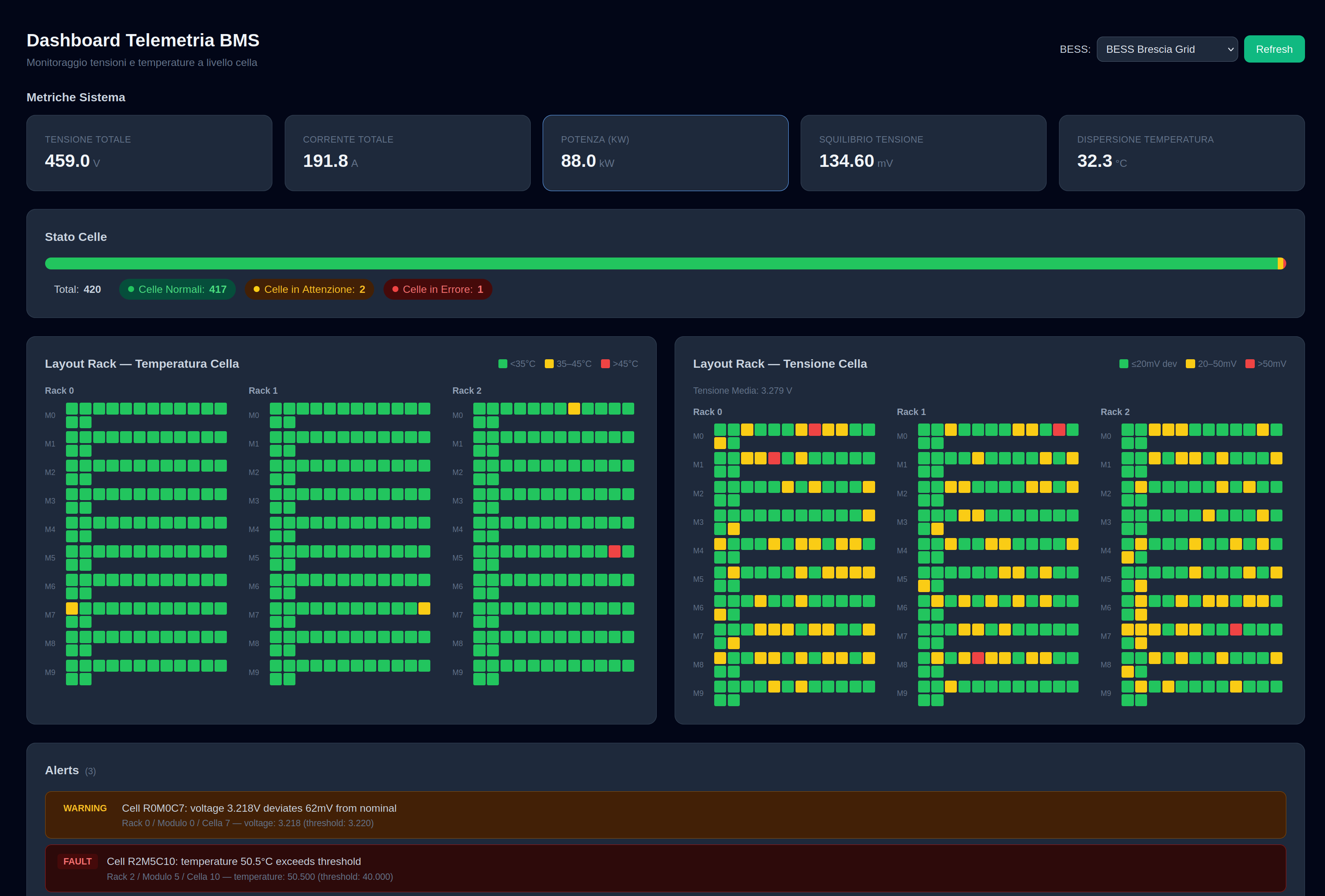Select the Squilibrio Tensione metric card
This screenshot has height=896, width=1325.
923,153
